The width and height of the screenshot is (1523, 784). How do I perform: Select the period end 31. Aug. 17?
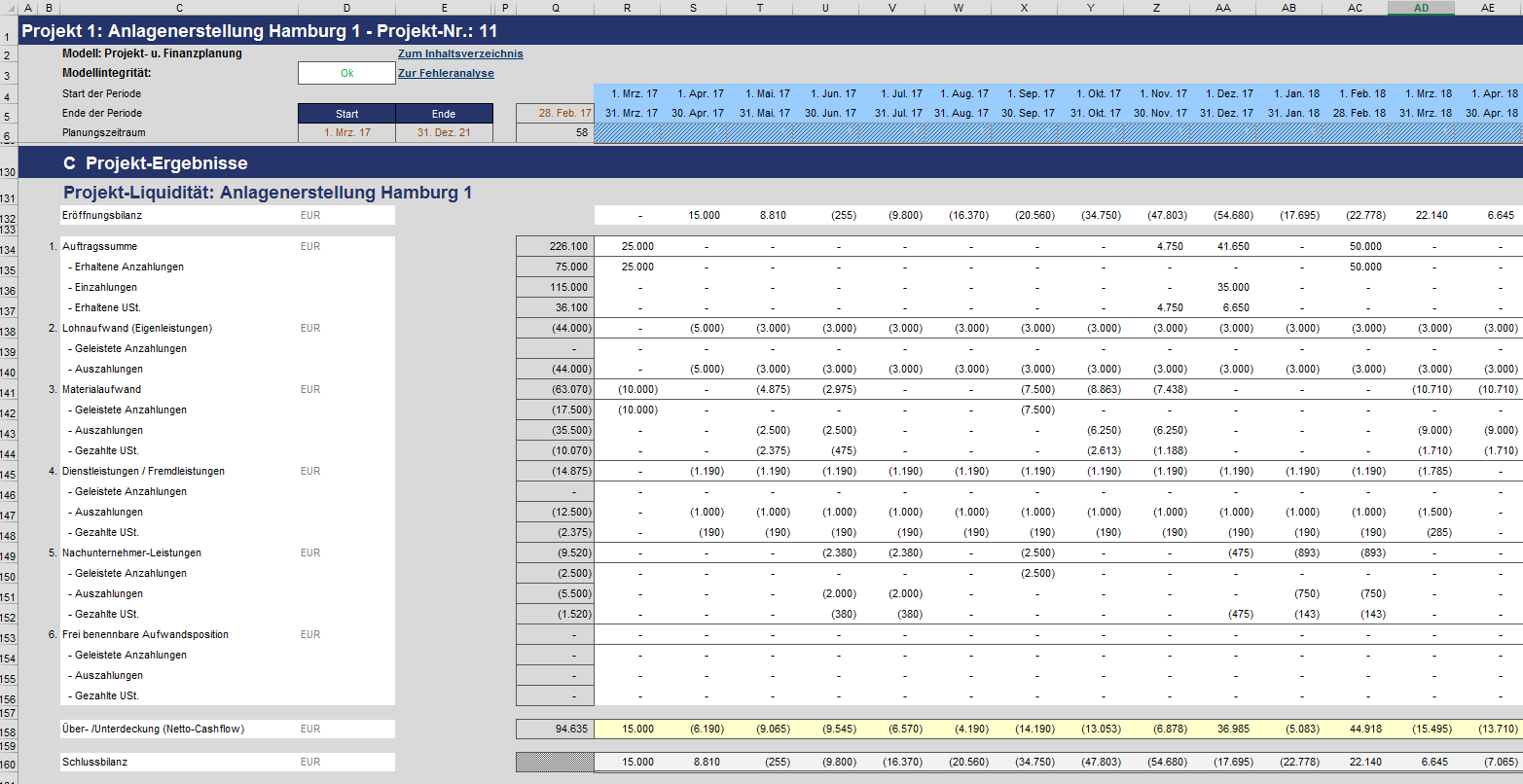coord(958,114)
